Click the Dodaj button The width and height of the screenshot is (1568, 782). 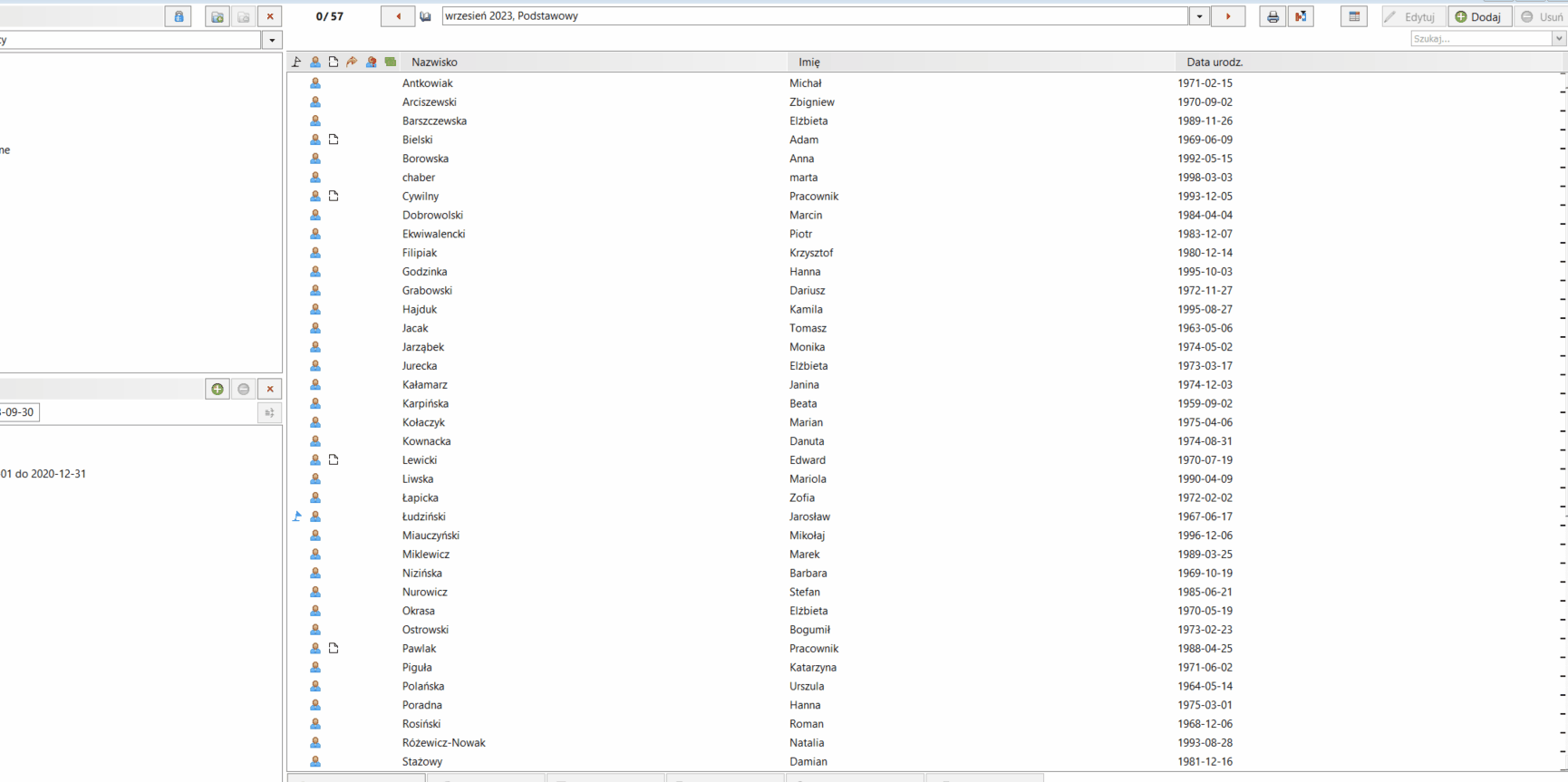point(1478,16)
